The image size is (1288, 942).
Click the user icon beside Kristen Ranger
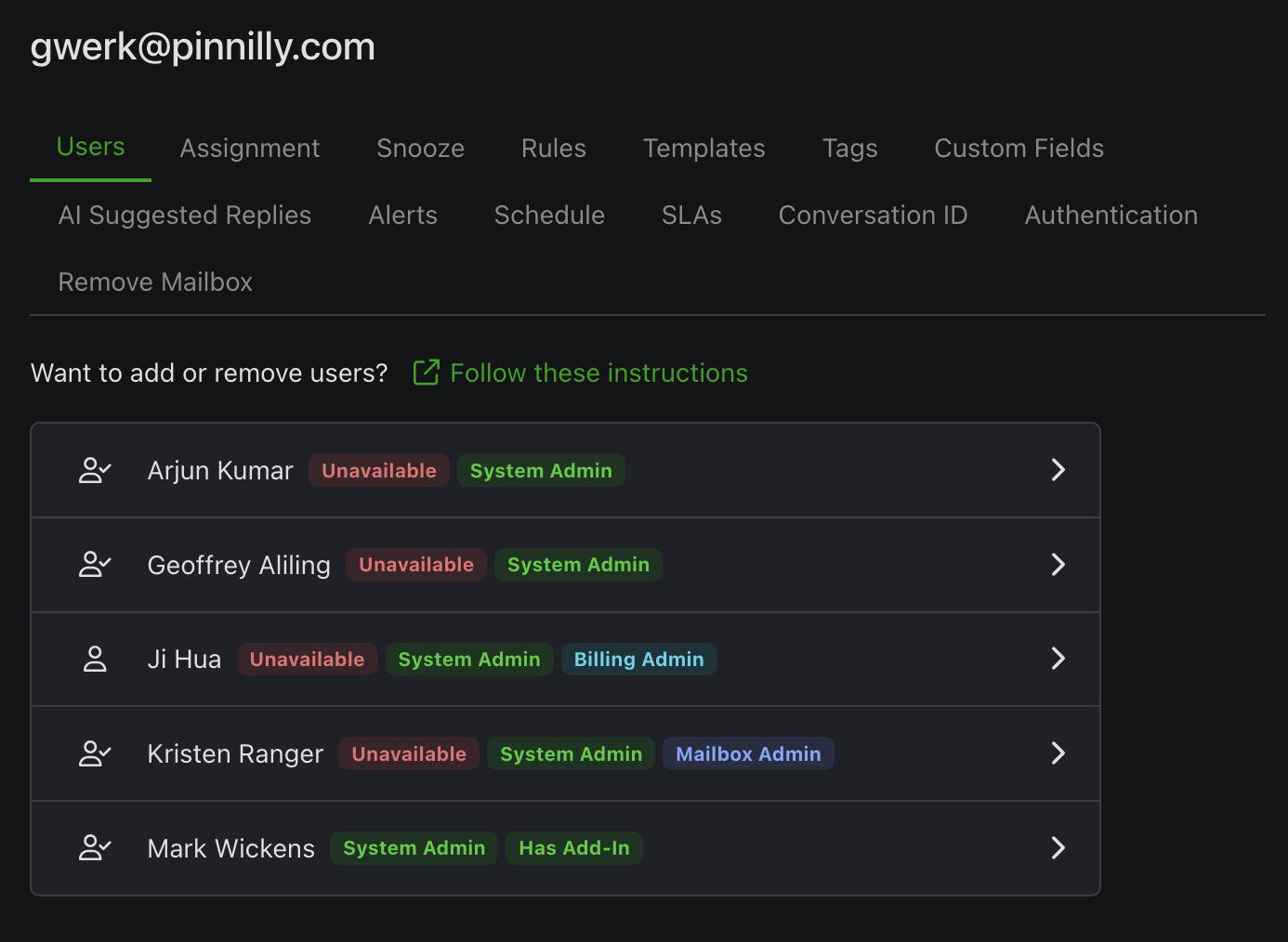coord(95,753)
